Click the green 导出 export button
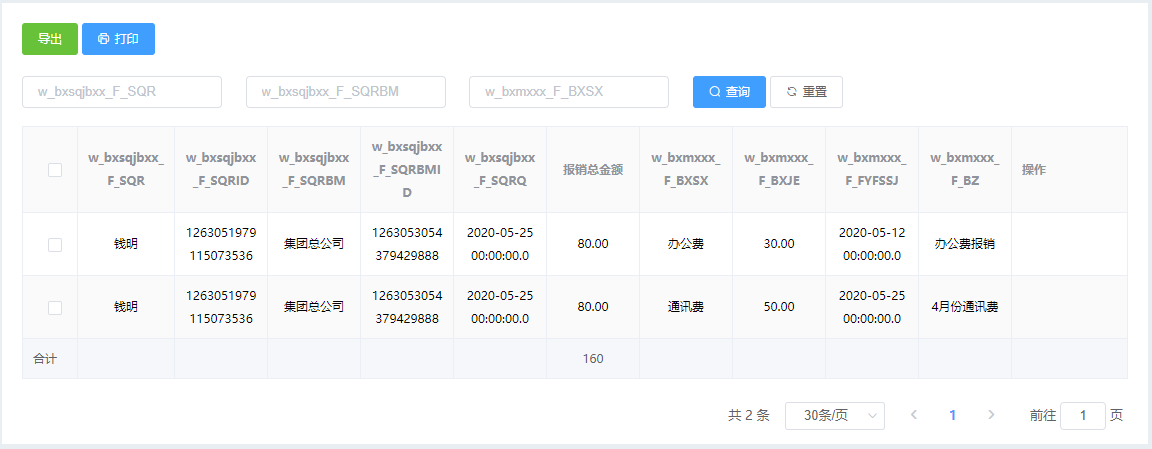The image size is (1152, 449). pos(50,39)
